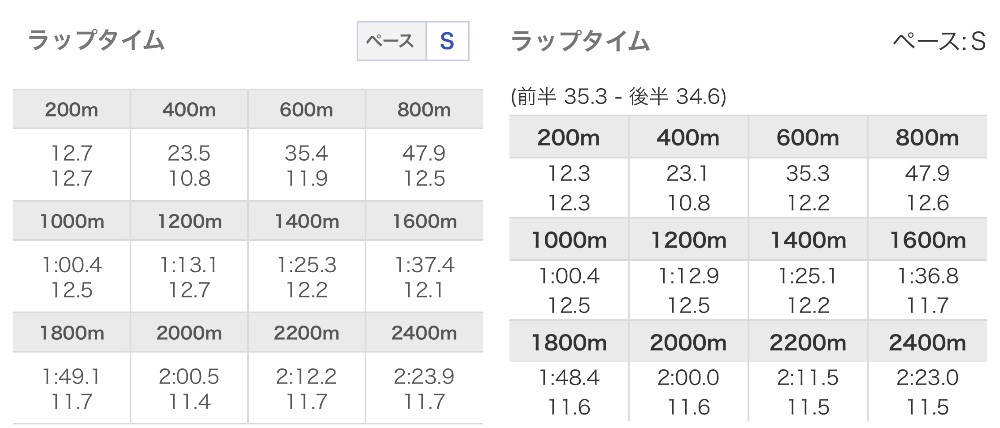Screen dimensions: 1000x428
Task: Click the 前半 35.3 - 後半 34.6 summary
Action: click(618, 98)
